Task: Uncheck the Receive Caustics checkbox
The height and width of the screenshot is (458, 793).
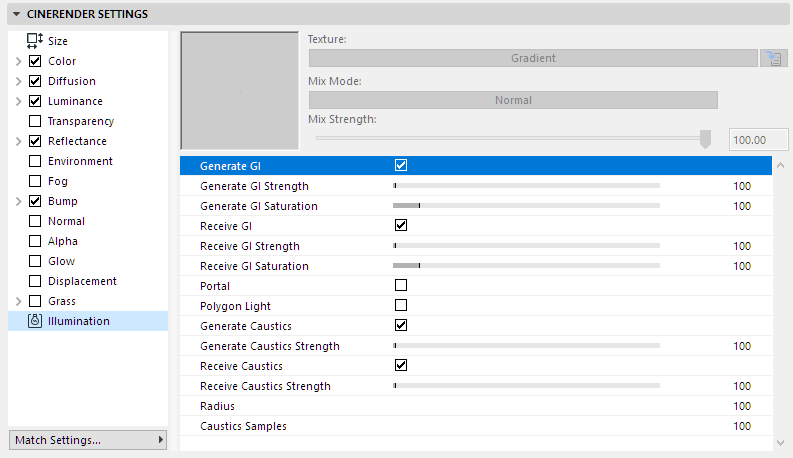Action: click(401, 365)
